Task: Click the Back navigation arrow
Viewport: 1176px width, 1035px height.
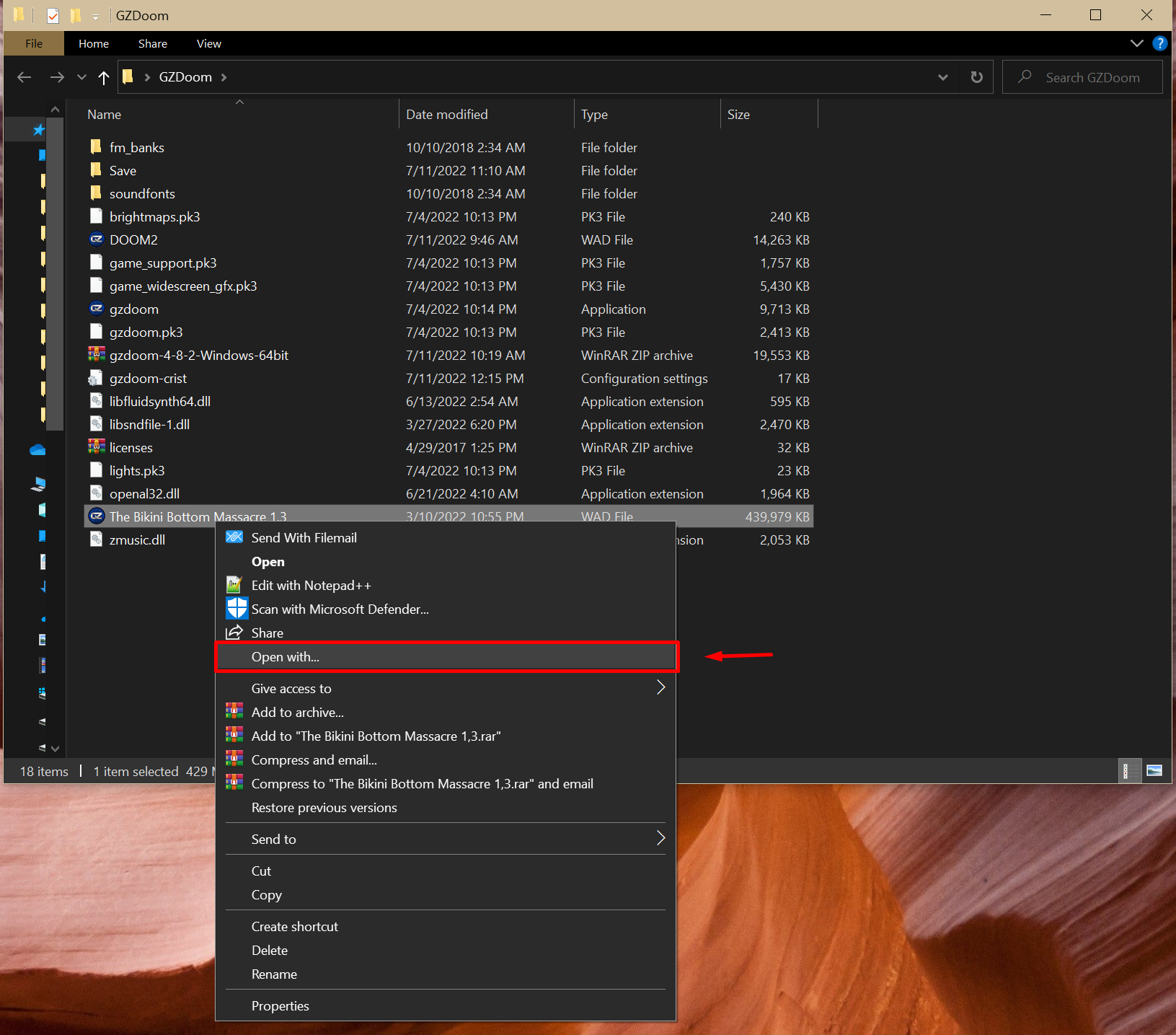Action: [24, 77]
